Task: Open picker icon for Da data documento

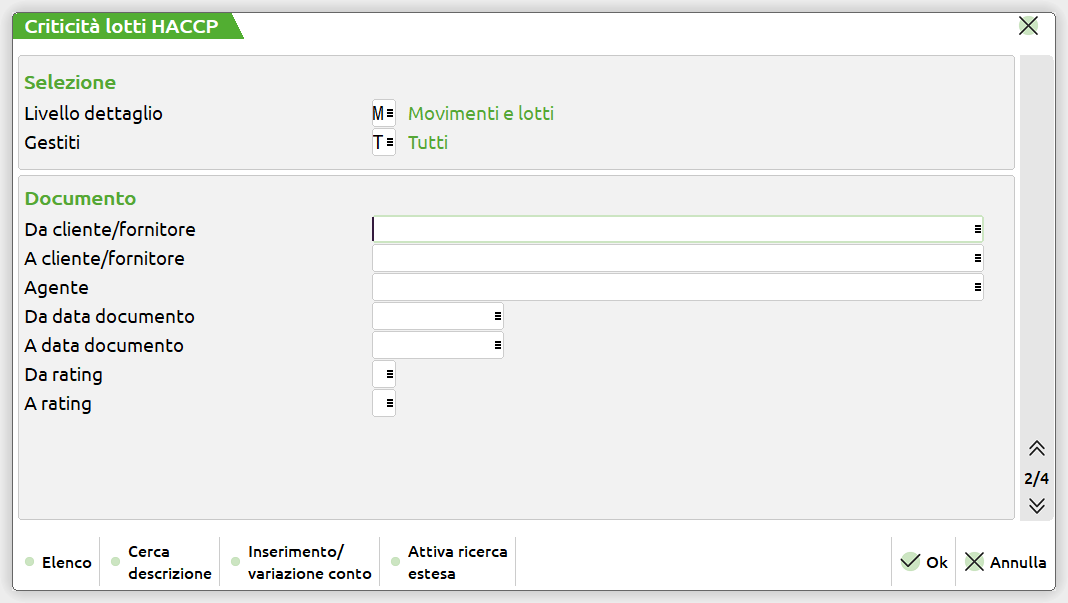Action: click(x=497, y=317)
